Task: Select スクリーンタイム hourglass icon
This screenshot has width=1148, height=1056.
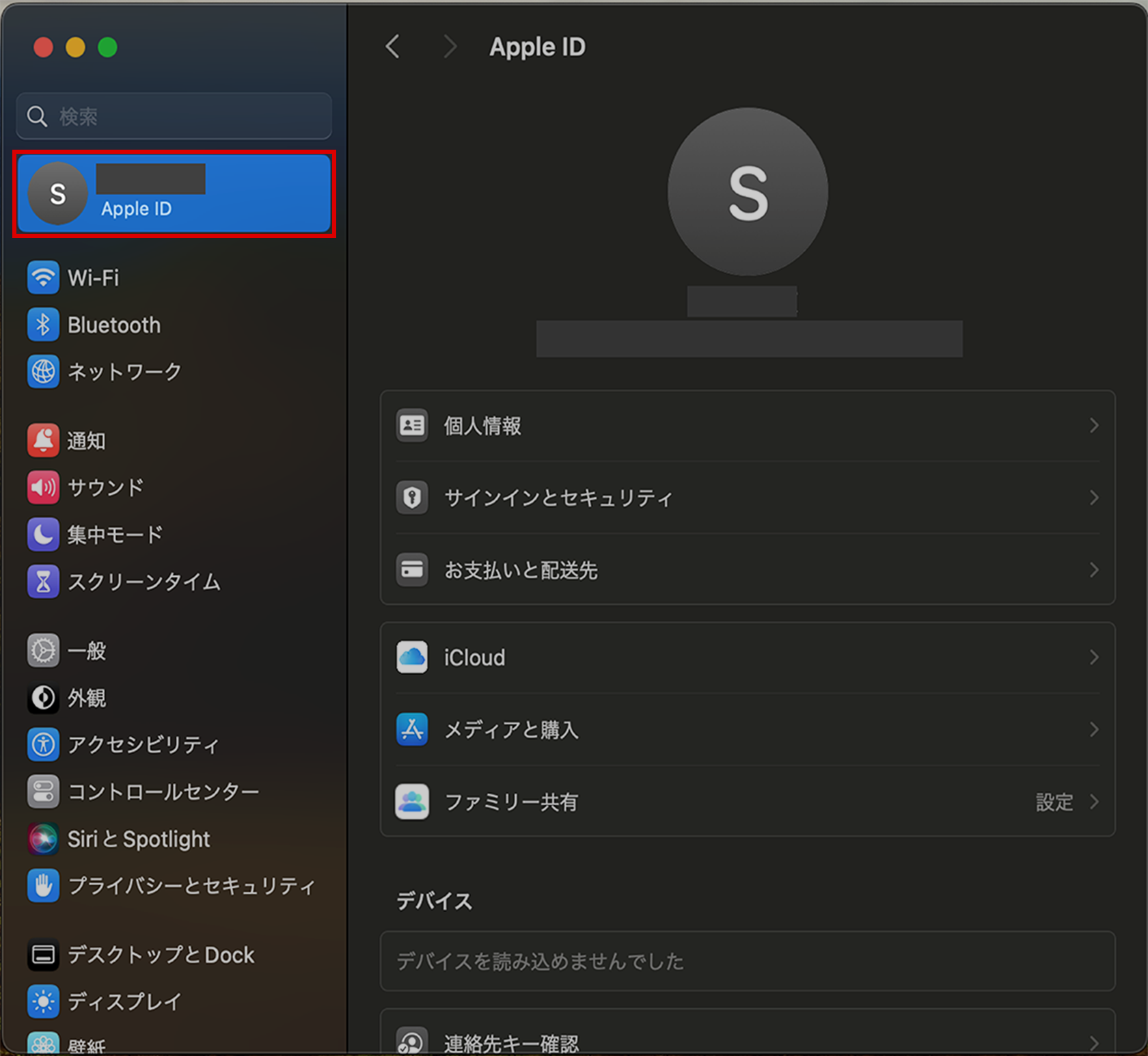Action: (43, 582)
